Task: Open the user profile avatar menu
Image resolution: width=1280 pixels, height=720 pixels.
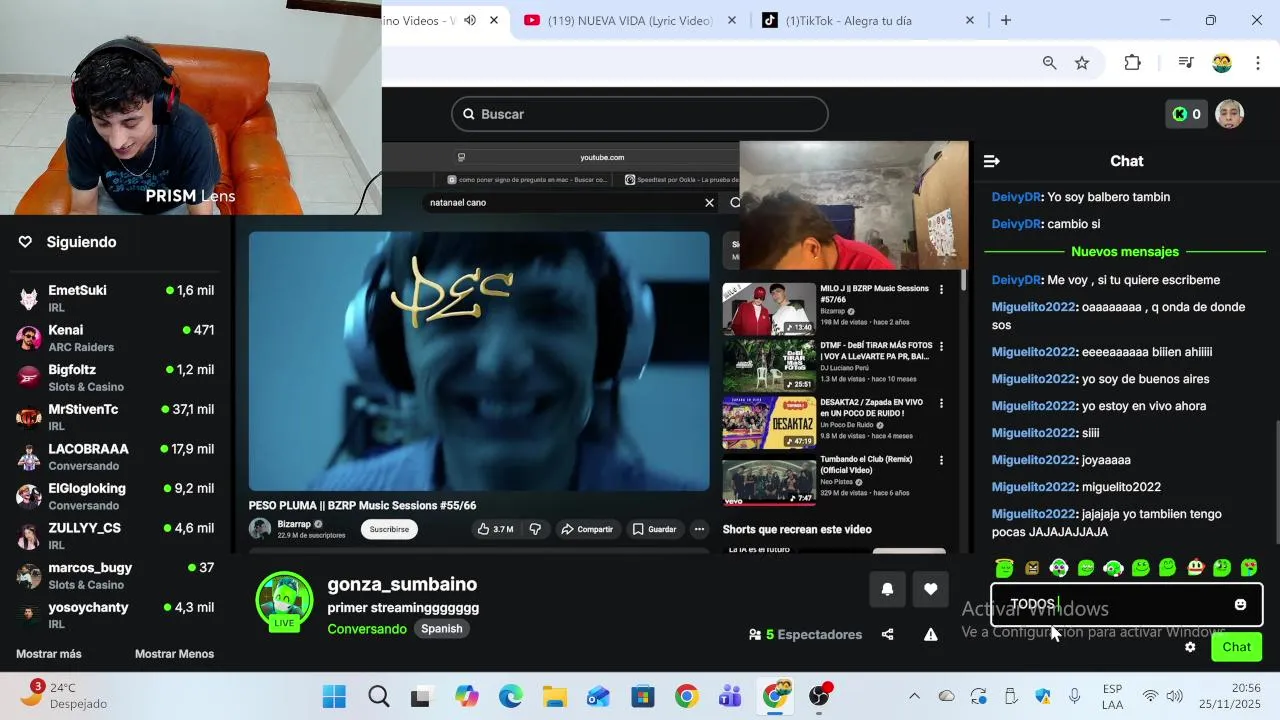Action: pyautogui.click(x=1229, y=114)
